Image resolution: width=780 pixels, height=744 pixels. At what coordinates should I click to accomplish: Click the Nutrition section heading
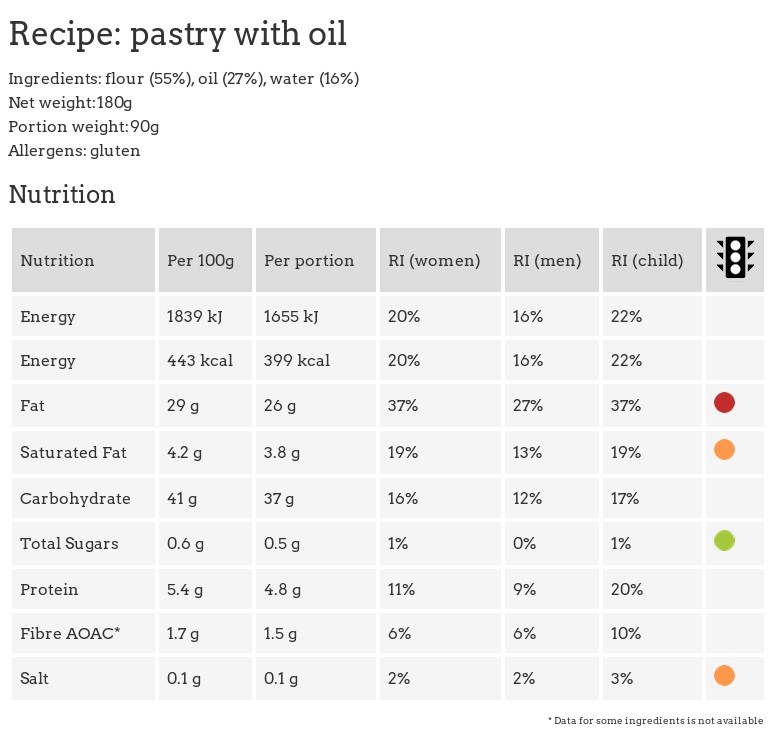[x=62, y=195]
